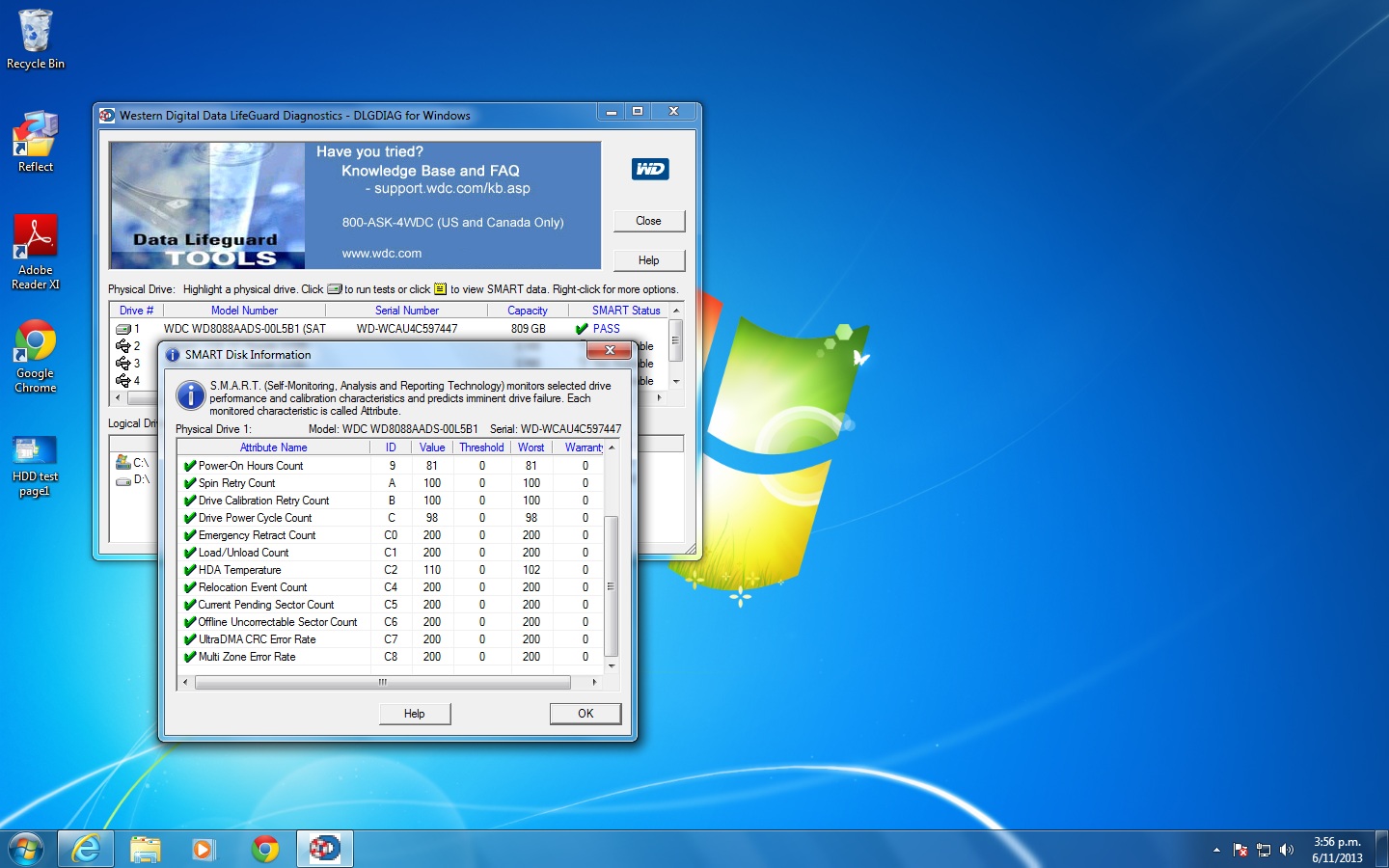1389x868 pixels.
Task: Select the UltraDMA CRC Error Rate row
Action: [x=391, y=639]
